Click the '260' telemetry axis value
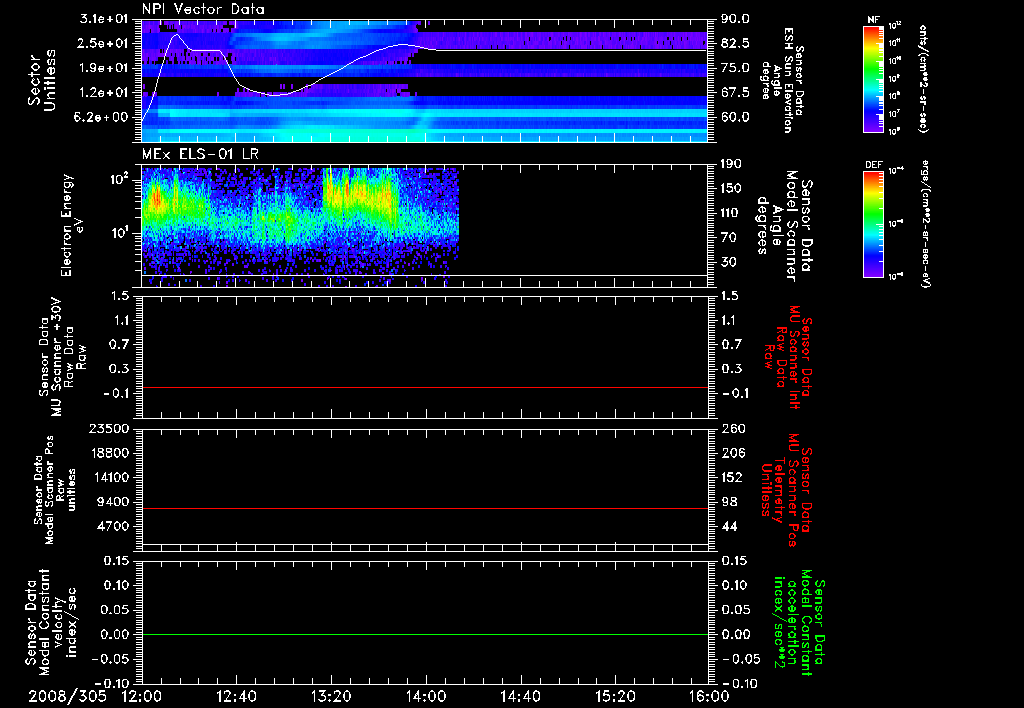 point(732,429)
